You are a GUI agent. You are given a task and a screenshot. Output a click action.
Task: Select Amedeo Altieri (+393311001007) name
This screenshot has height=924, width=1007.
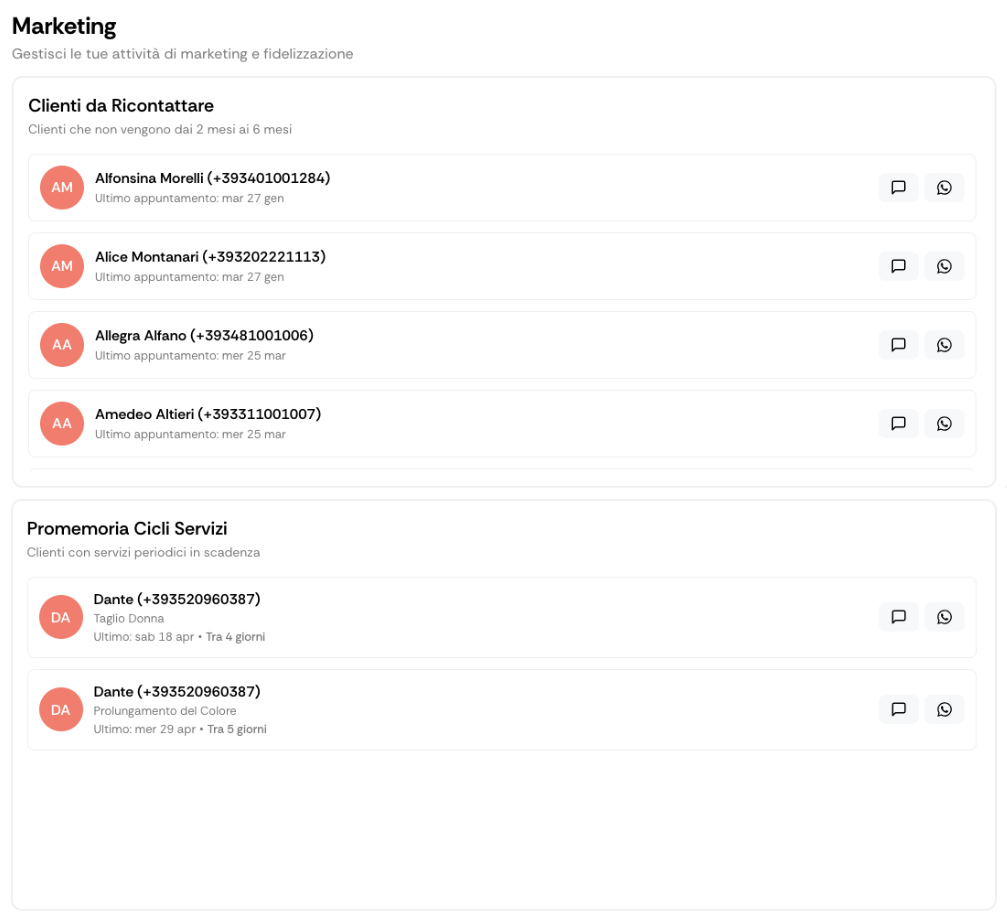(x=208, y=414)
